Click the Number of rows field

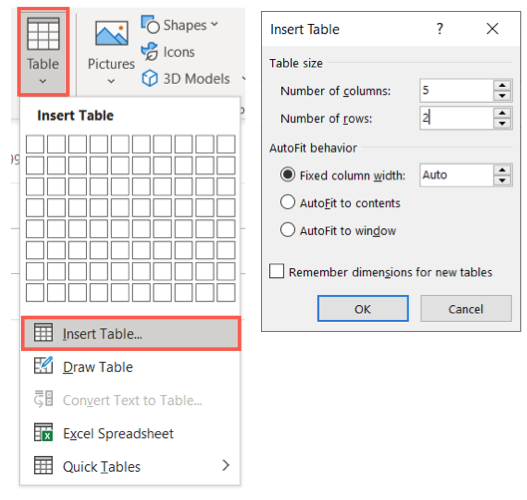456,118
